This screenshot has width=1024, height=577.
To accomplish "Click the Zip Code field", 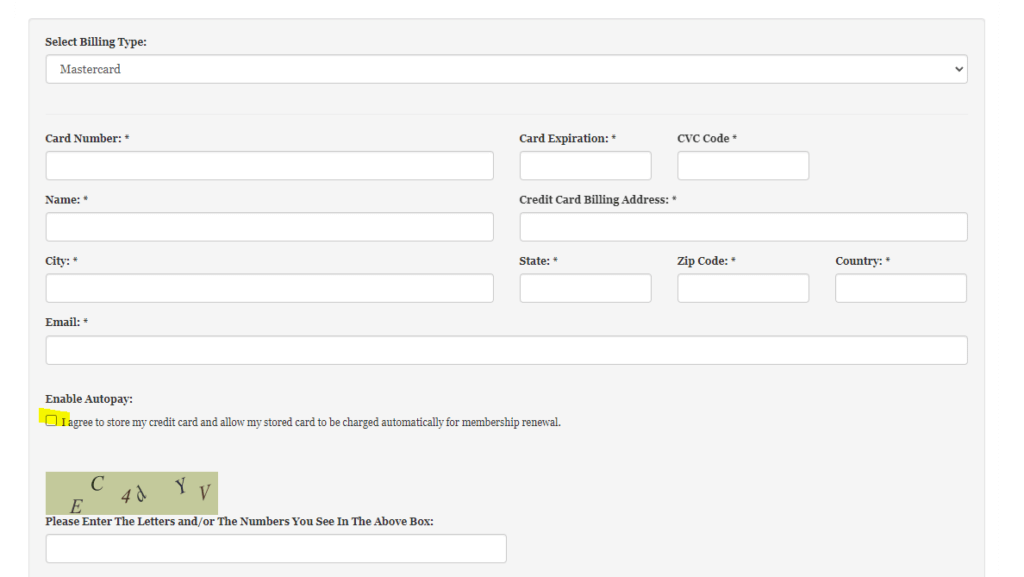I will [x=743, y=288].
